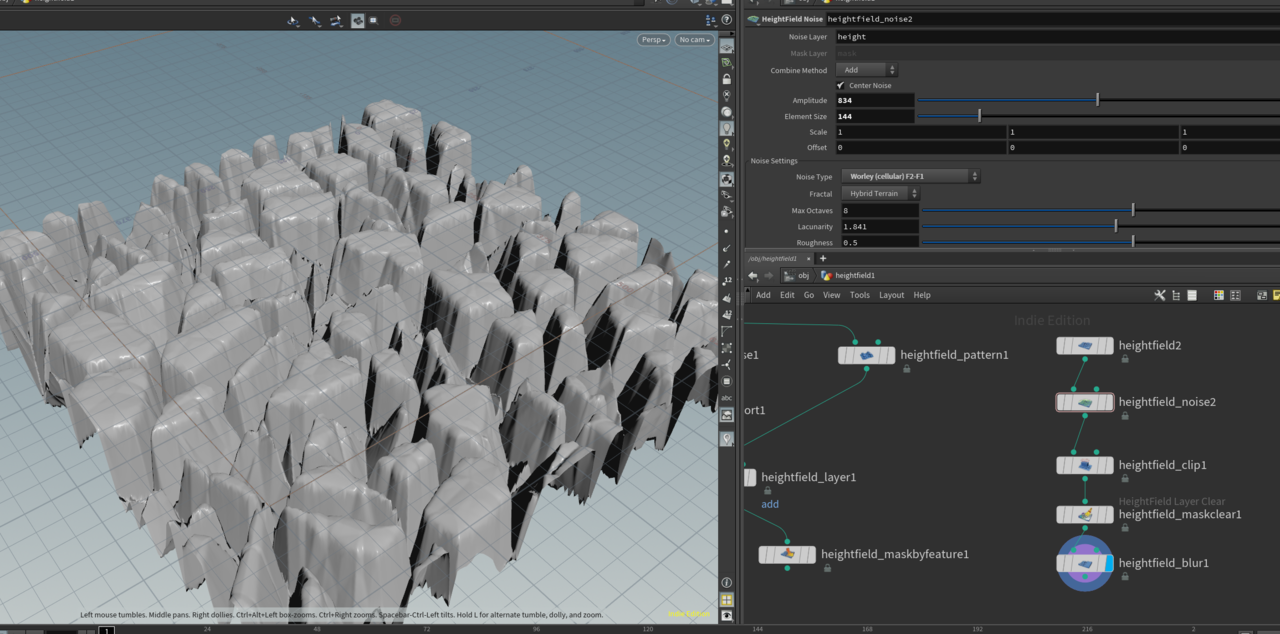
Task: Select the Handles tool in the viewport toolbar
Action: (336, 20)
